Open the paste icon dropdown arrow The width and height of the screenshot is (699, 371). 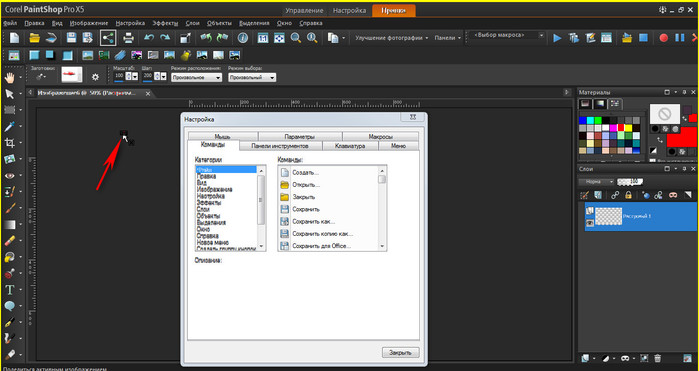[343, 38]
